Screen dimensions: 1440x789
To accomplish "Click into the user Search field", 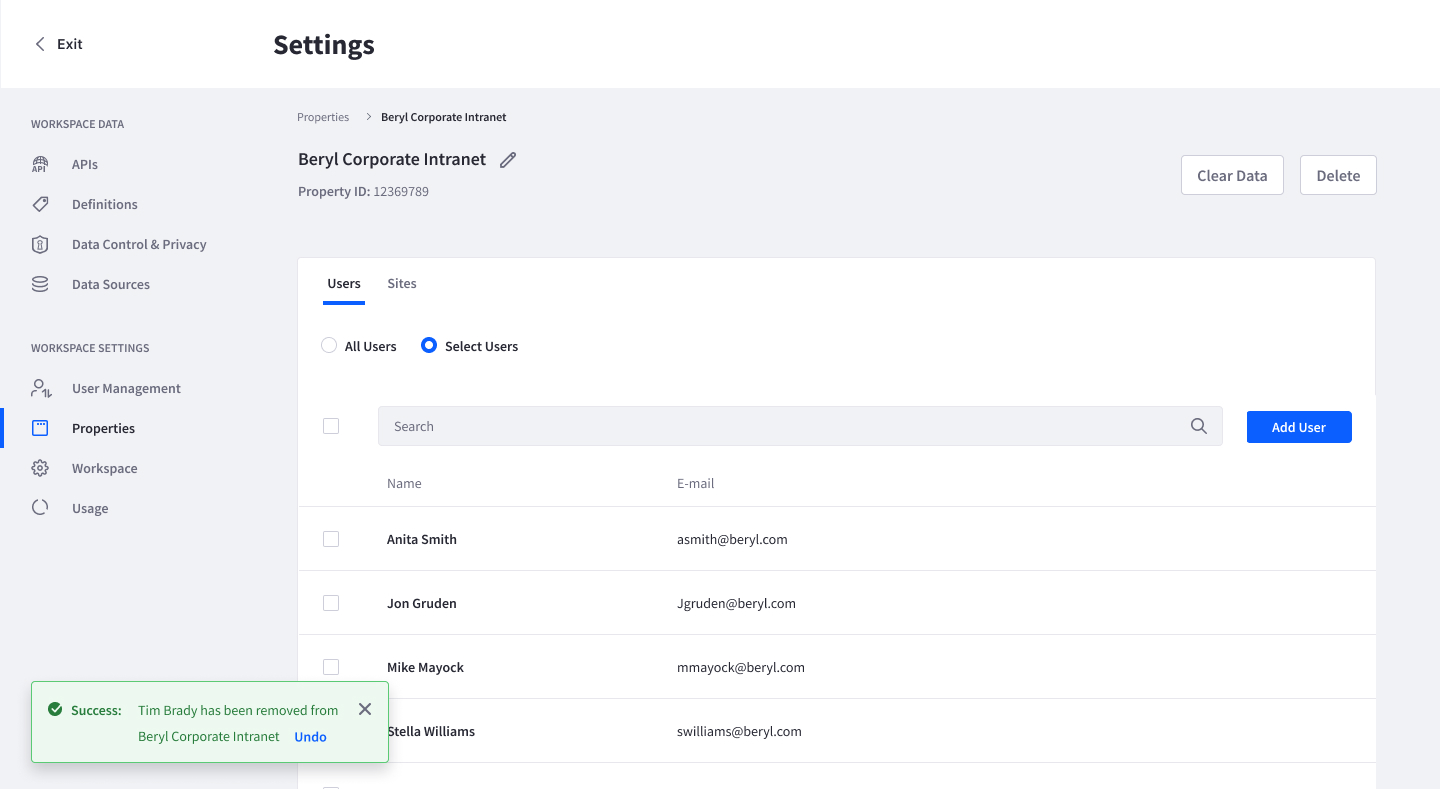I will point(780,426).
